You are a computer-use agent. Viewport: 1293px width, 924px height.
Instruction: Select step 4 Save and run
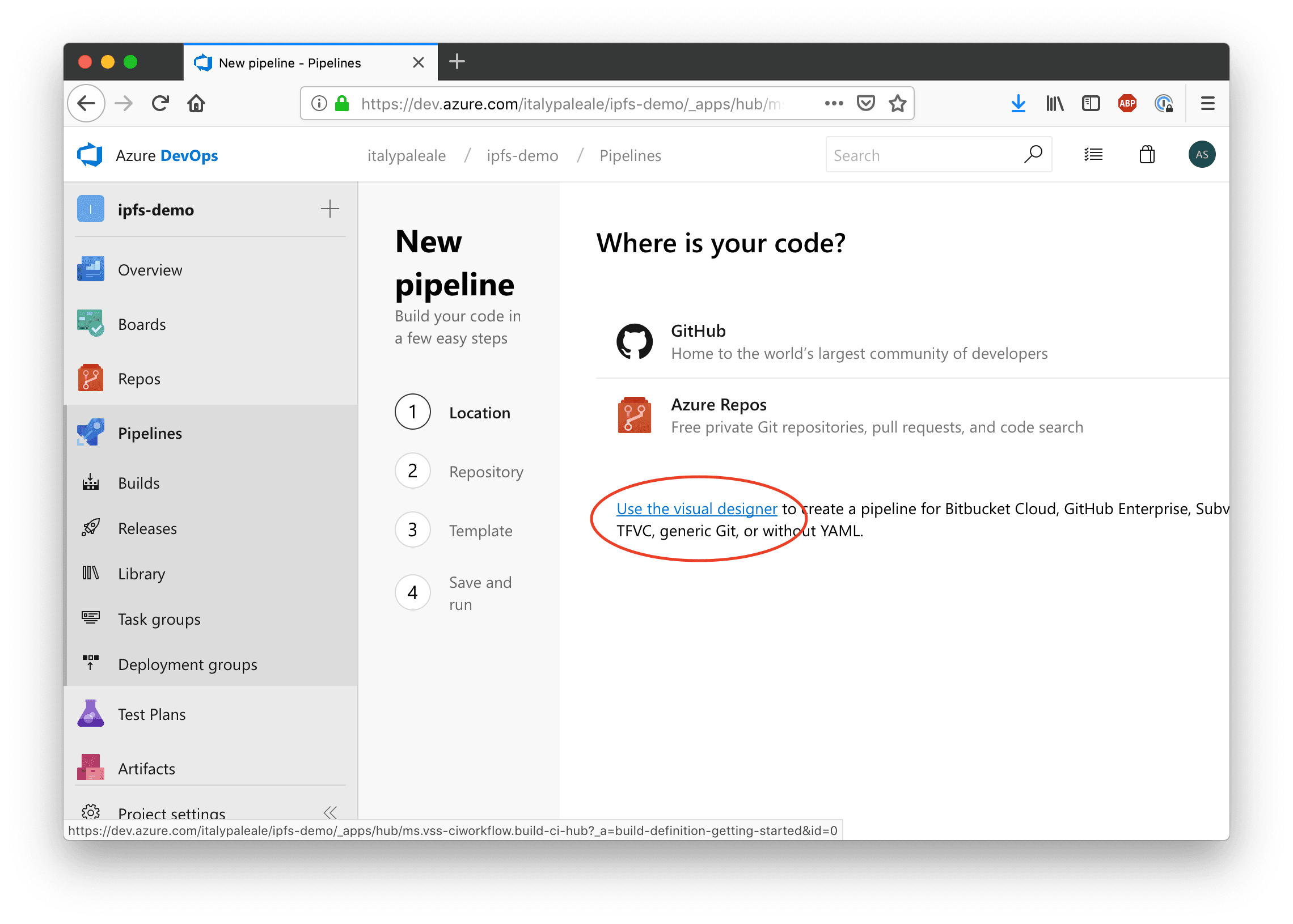[x=454, y=593]
